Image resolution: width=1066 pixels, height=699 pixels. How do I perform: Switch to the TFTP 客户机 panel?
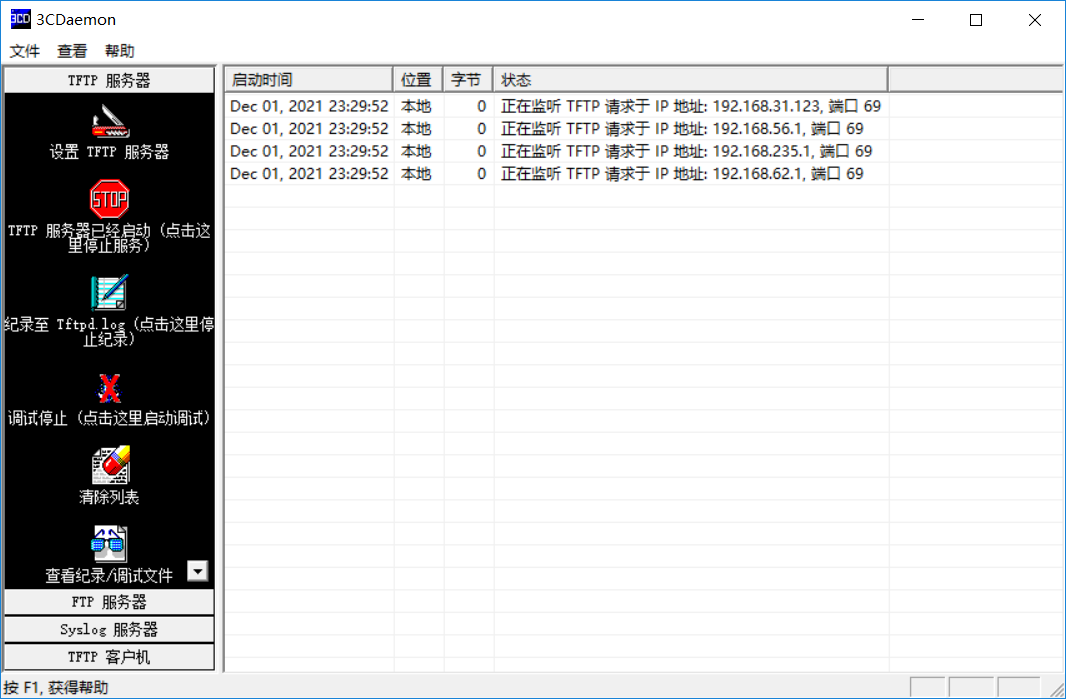pyautogui.click(x=109, y=657)
